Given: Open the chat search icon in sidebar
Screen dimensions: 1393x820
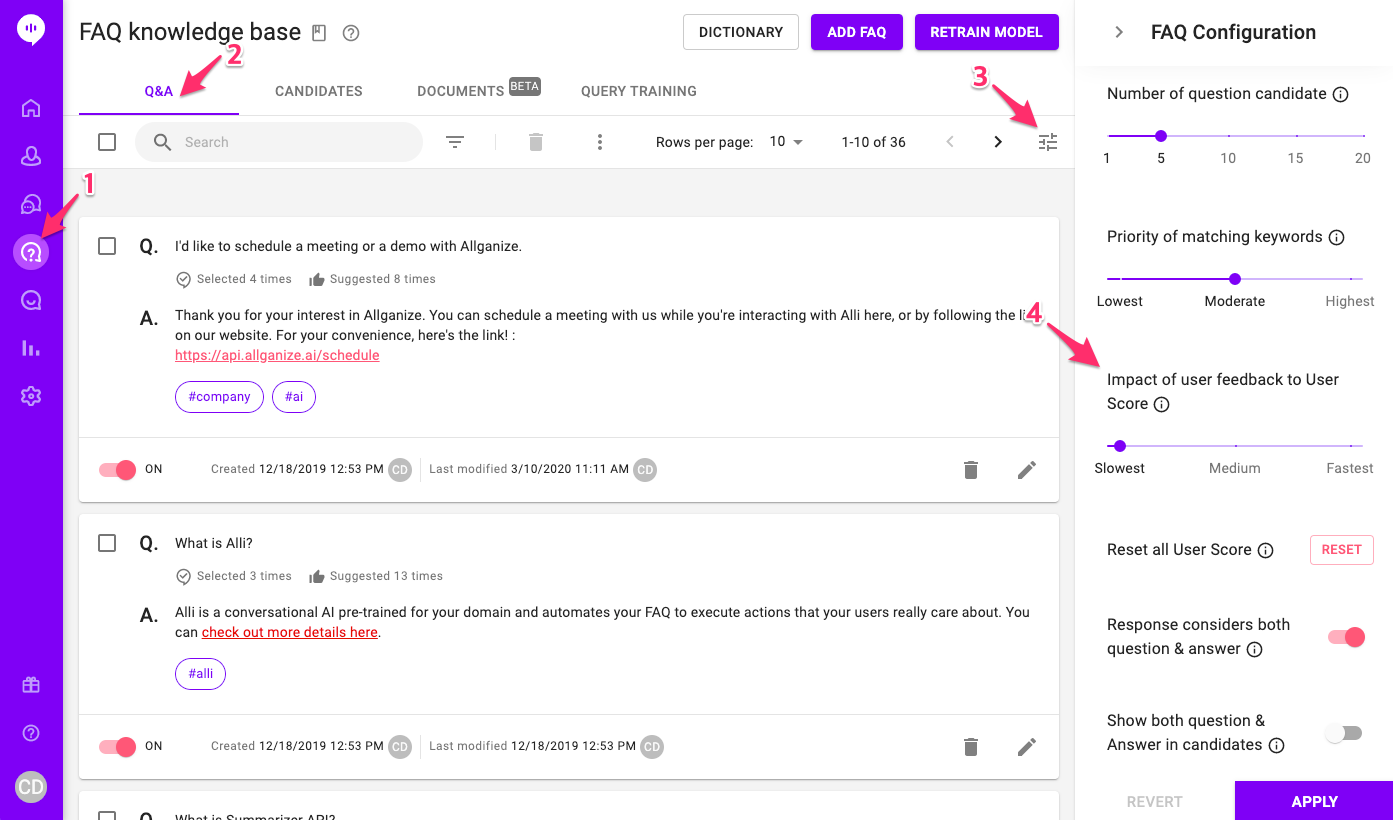Looking at the screenshot, I should (31, 300).
